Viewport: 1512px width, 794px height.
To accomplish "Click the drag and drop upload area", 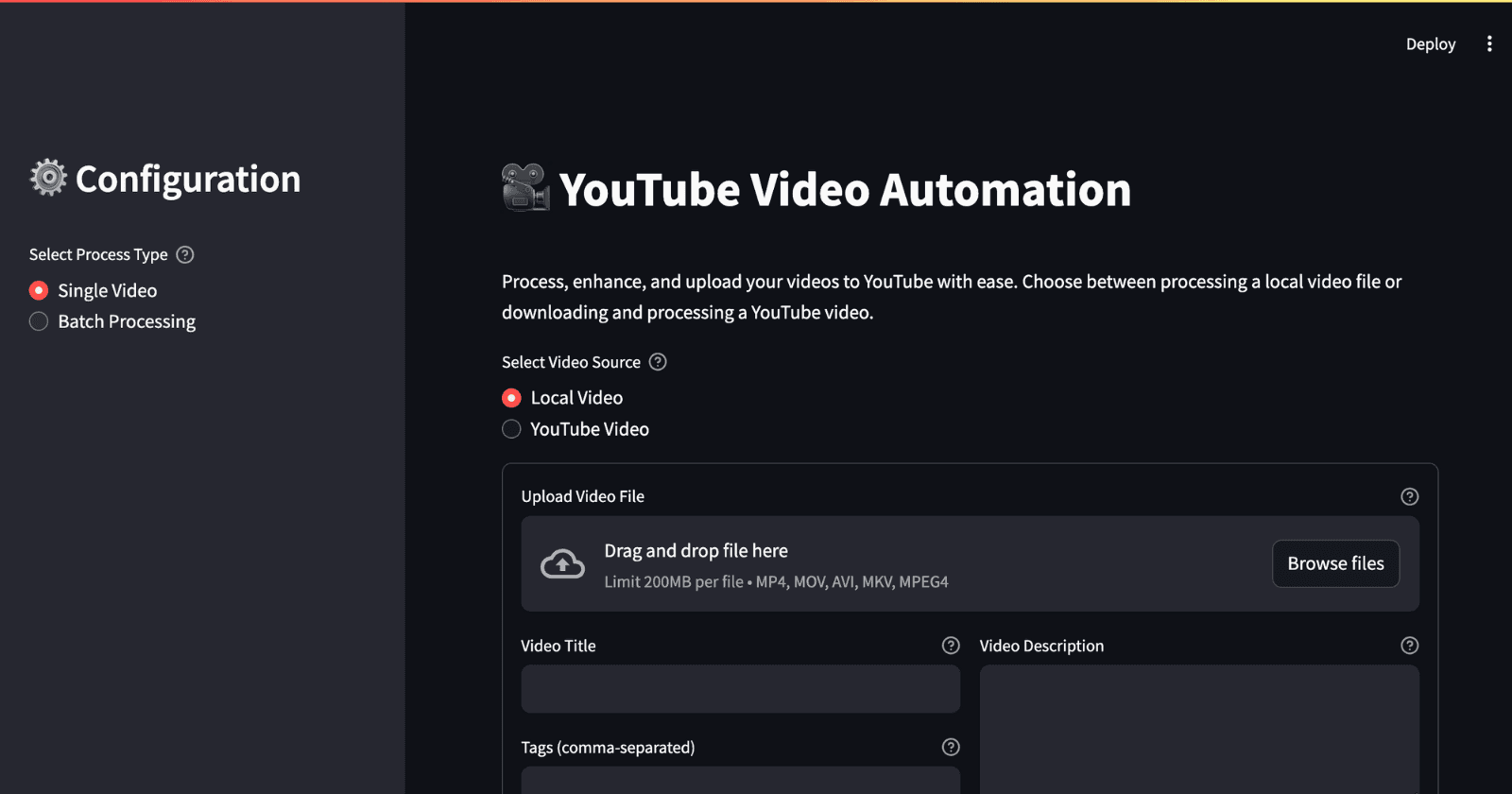I will click(970, 563).
